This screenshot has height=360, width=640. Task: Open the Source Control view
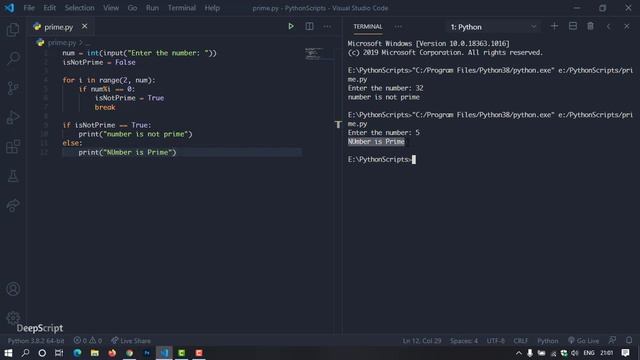pos(13,88)
